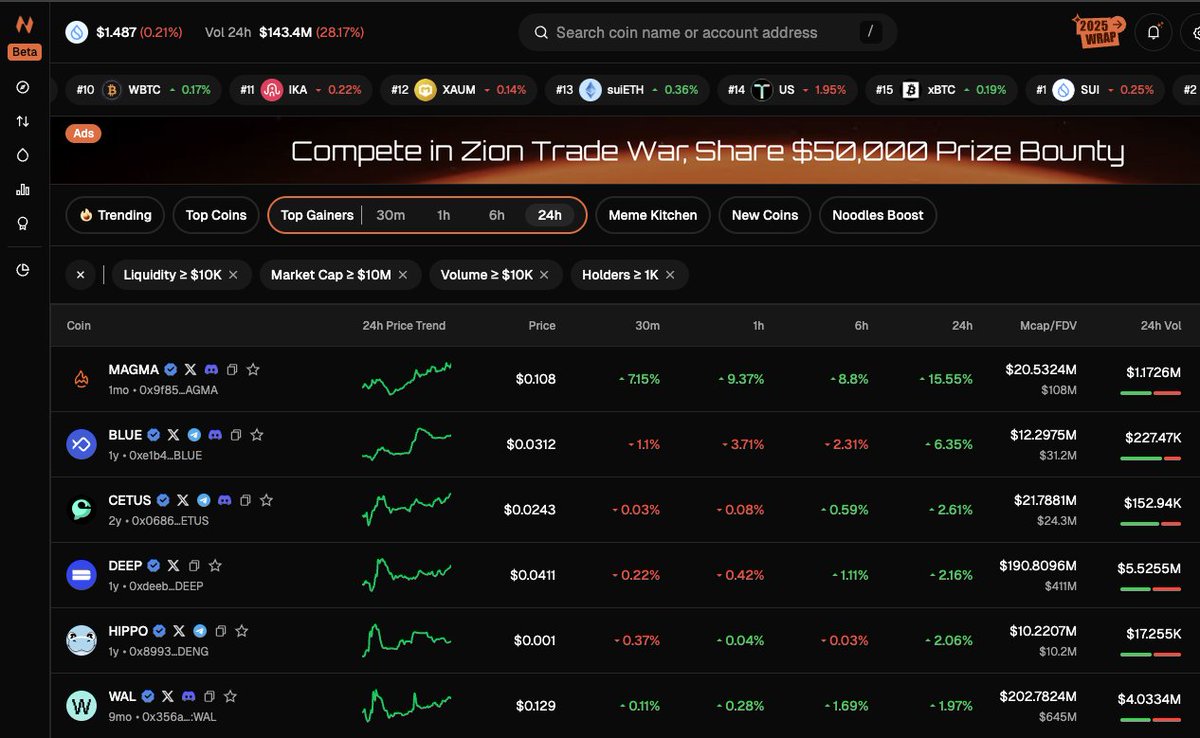Click the SUI droplet icon beside $1.487

(77, 32)
